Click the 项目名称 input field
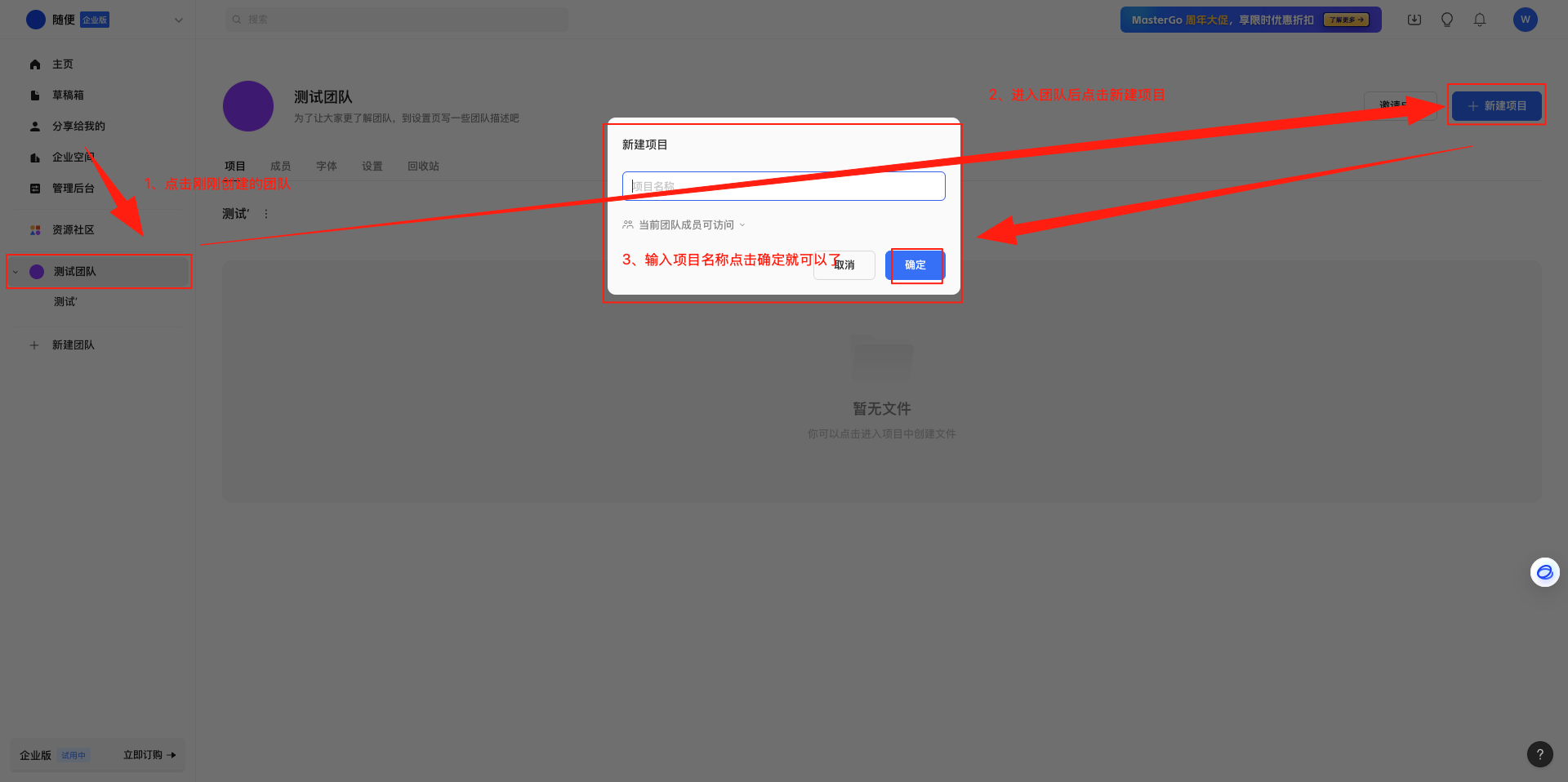The image size is (1568, 782). pos(784,186)
